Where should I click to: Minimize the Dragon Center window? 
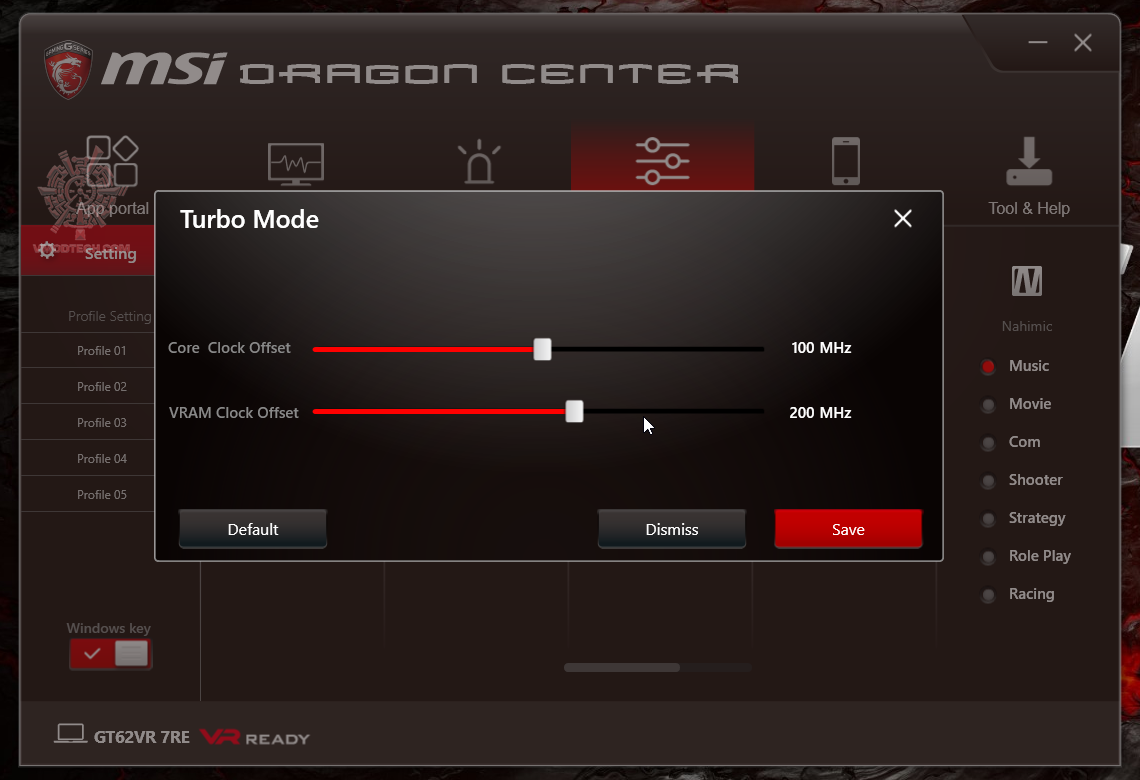[x=1037, y=43]
